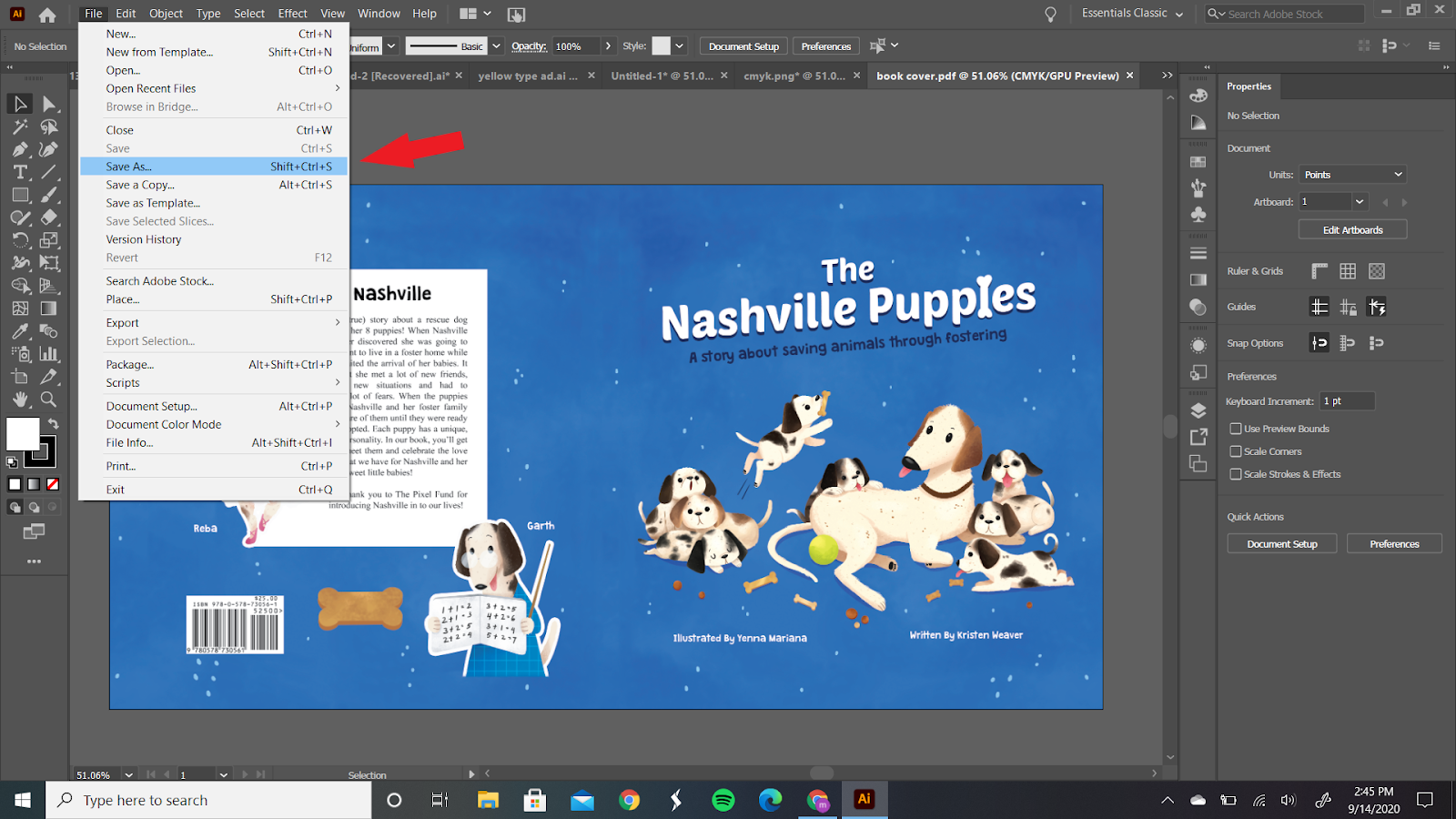Select the Hand tool
This screenshot has height=819, width=1456.
point(20,399)
